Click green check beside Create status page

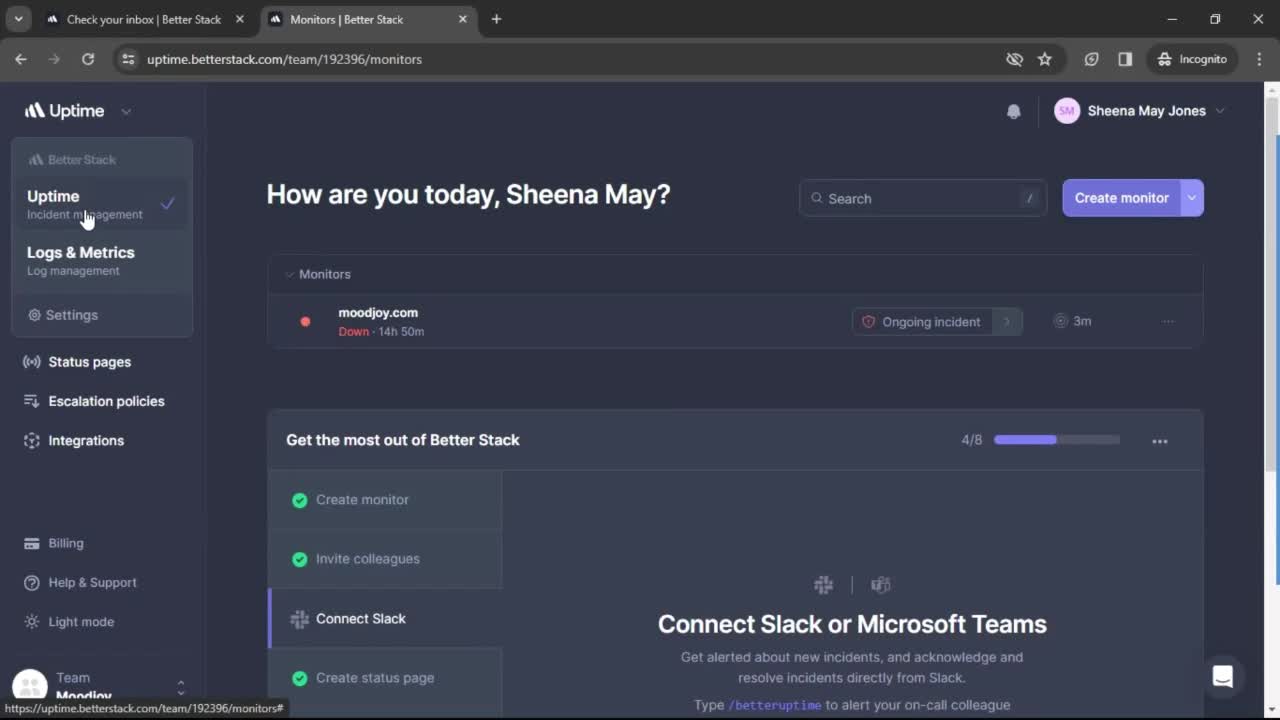299,678
